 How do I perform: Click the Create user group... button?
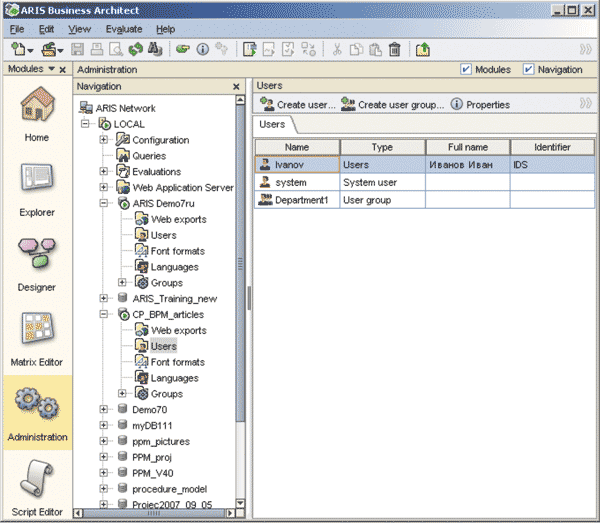(393, 104)
